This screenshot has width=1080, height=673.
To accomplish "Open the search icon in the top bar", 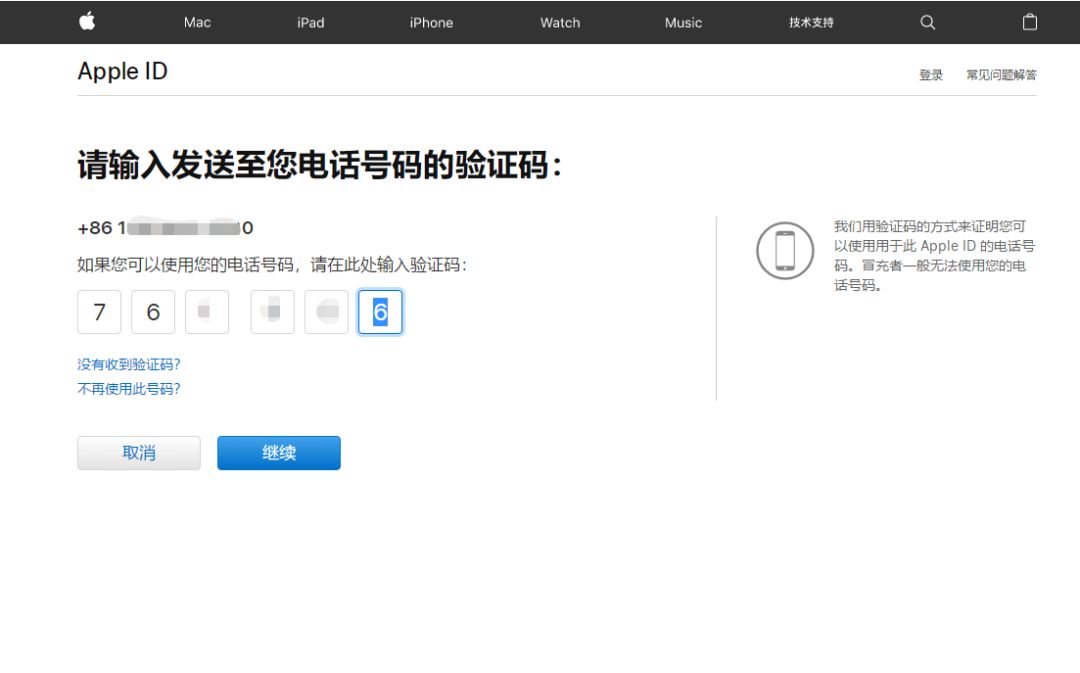I will click(x=927, y=22).
